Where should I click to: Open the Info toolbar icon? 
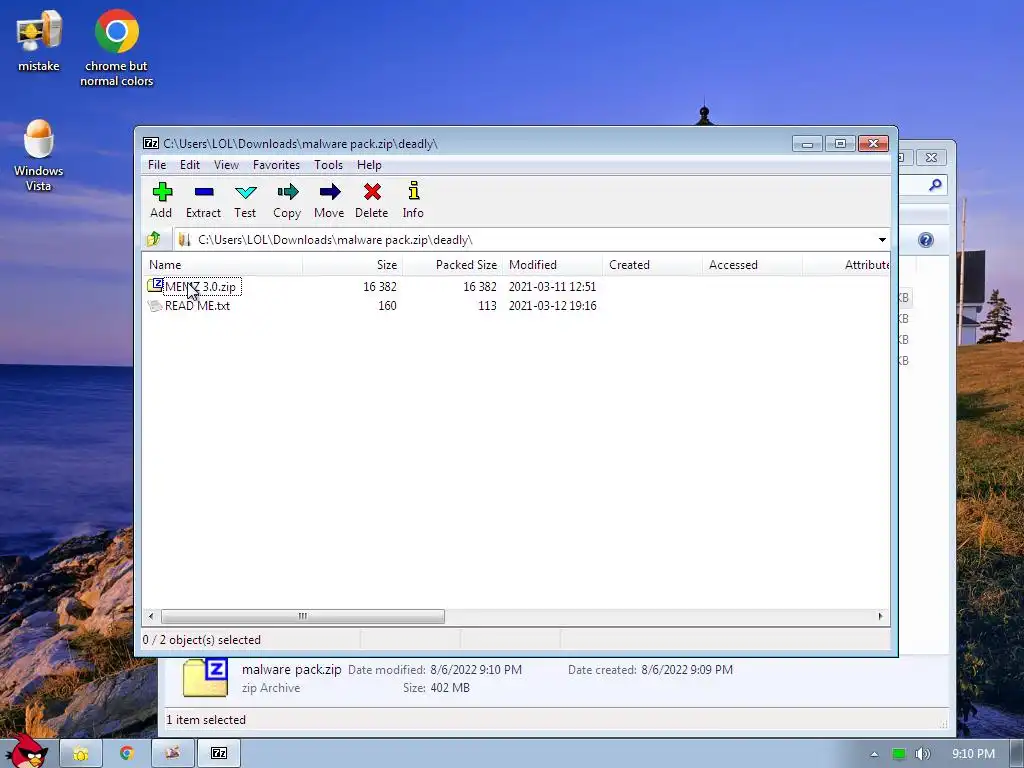[x=413, y=191]
